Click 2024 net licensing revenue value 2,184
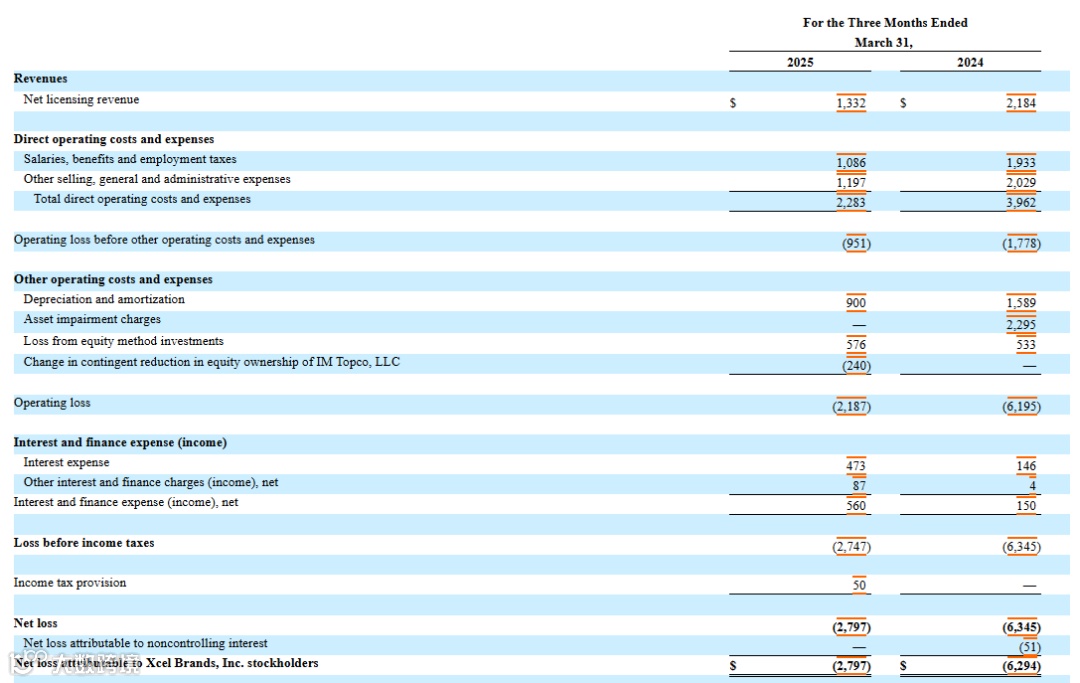Viewport: 1080px width, 683px height. tap(1021, 103)
